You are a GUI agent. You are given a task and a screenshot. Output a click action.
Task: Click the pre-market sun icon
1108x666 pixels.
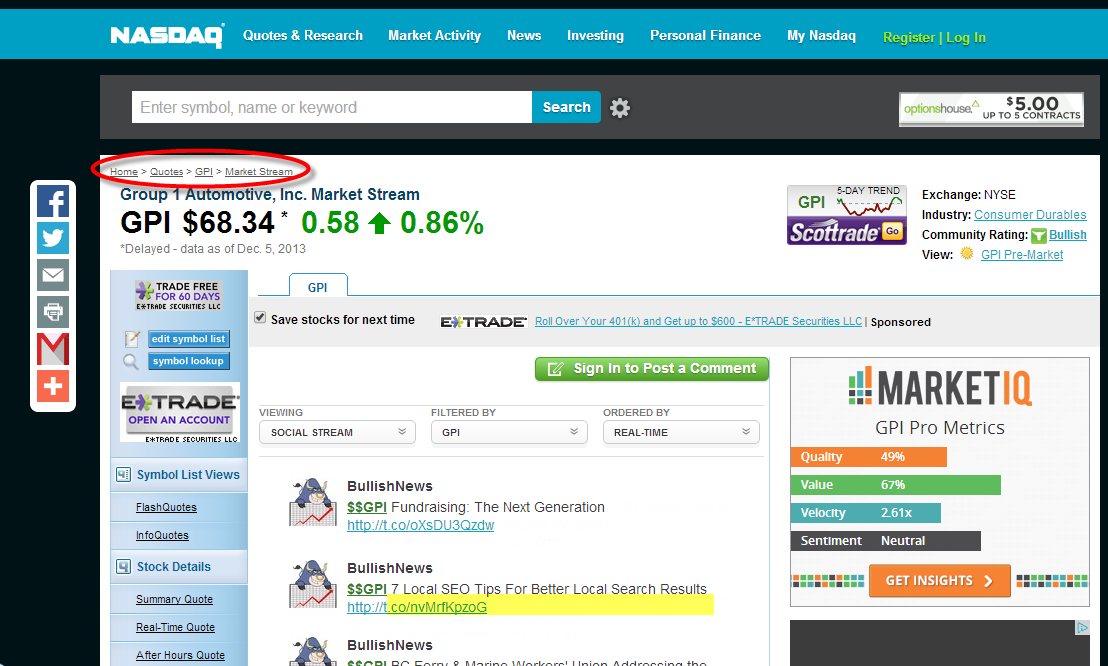click(967, 254)
